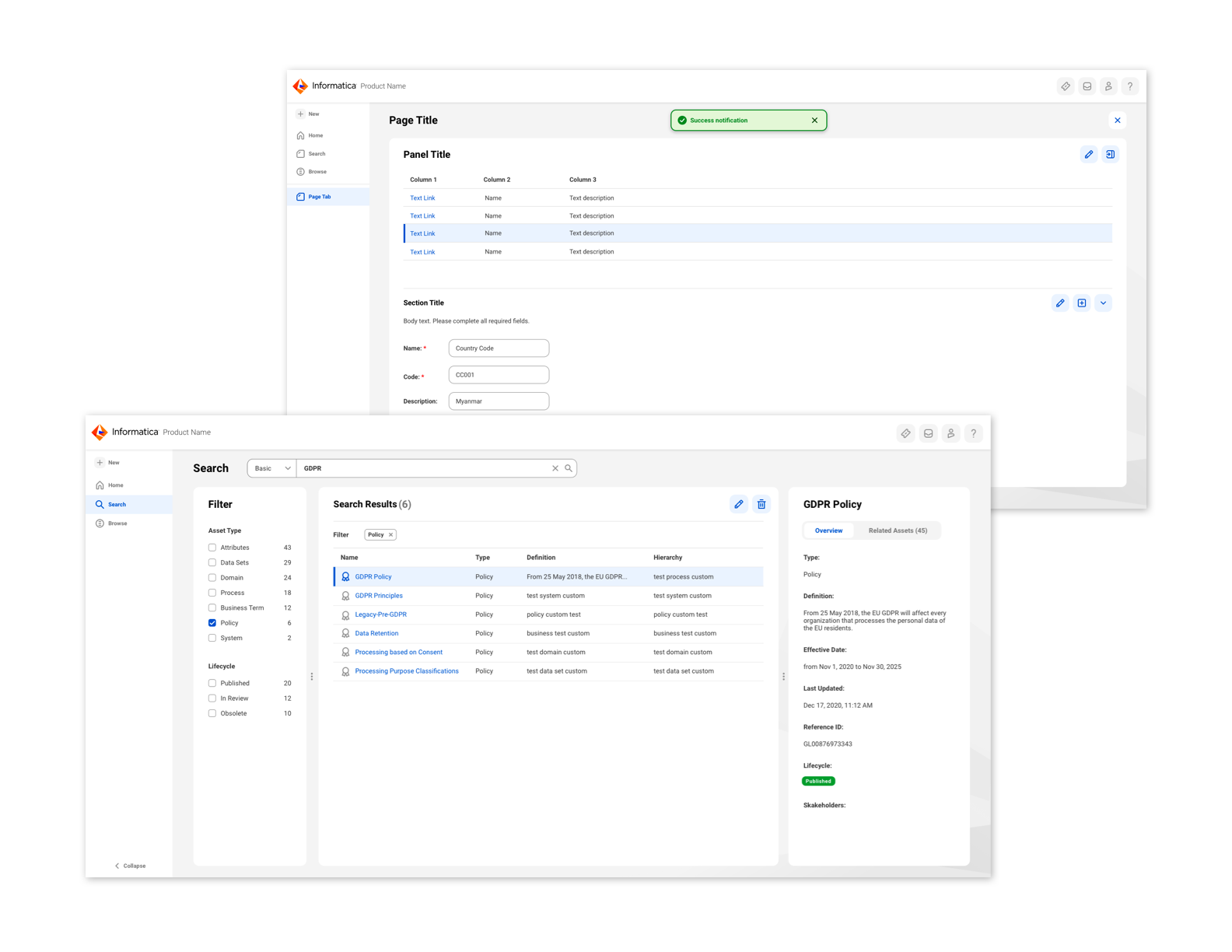Click the Published lifecycle badge
Image resolution: width=1232 pixels, height=952 pixels.
818,781
